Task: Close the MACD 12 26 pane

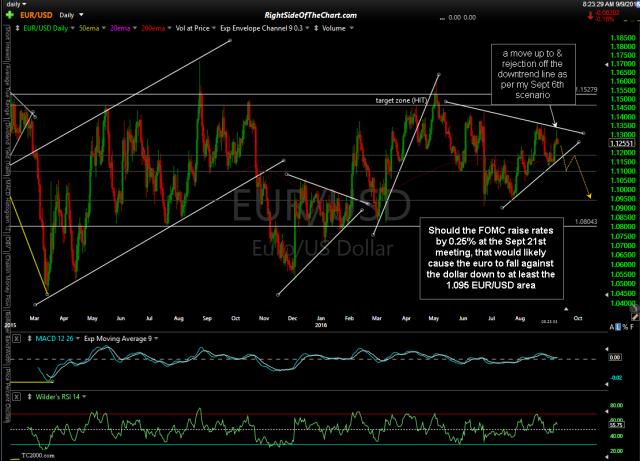Action: tap(16, 339)
